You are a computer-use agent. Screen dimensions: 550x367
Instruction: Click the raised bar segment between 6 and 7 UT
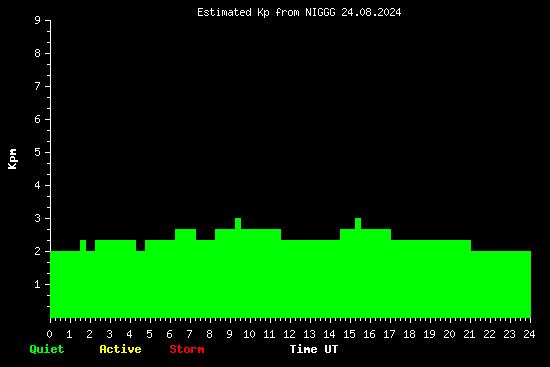click(185, 234)
